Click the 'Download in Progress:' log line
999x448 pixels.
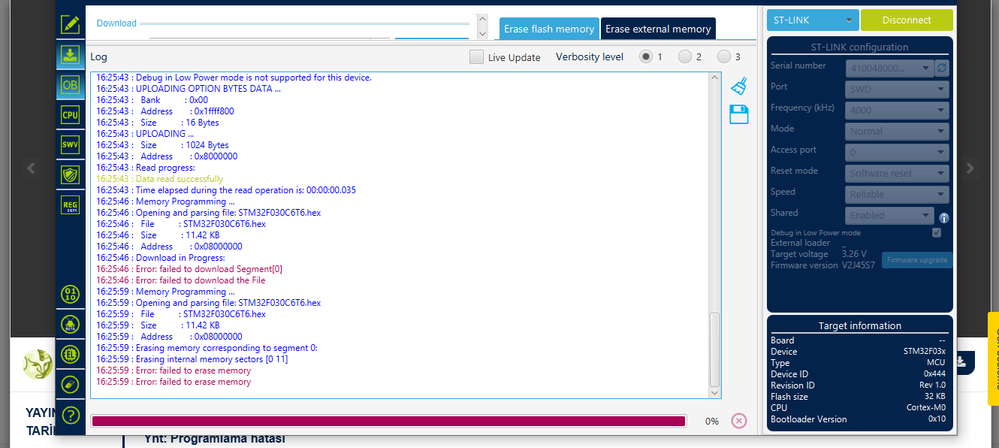[x=161, y=258]
